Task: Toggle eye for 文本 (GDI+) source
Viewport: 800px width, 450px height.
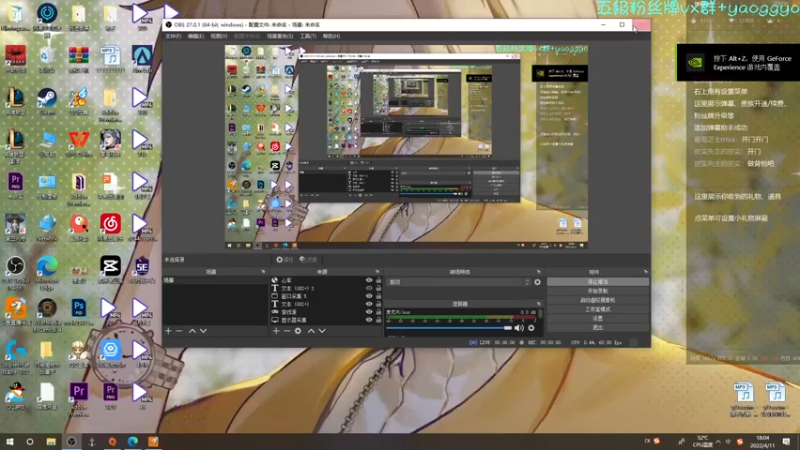Action: coord(369,304)
